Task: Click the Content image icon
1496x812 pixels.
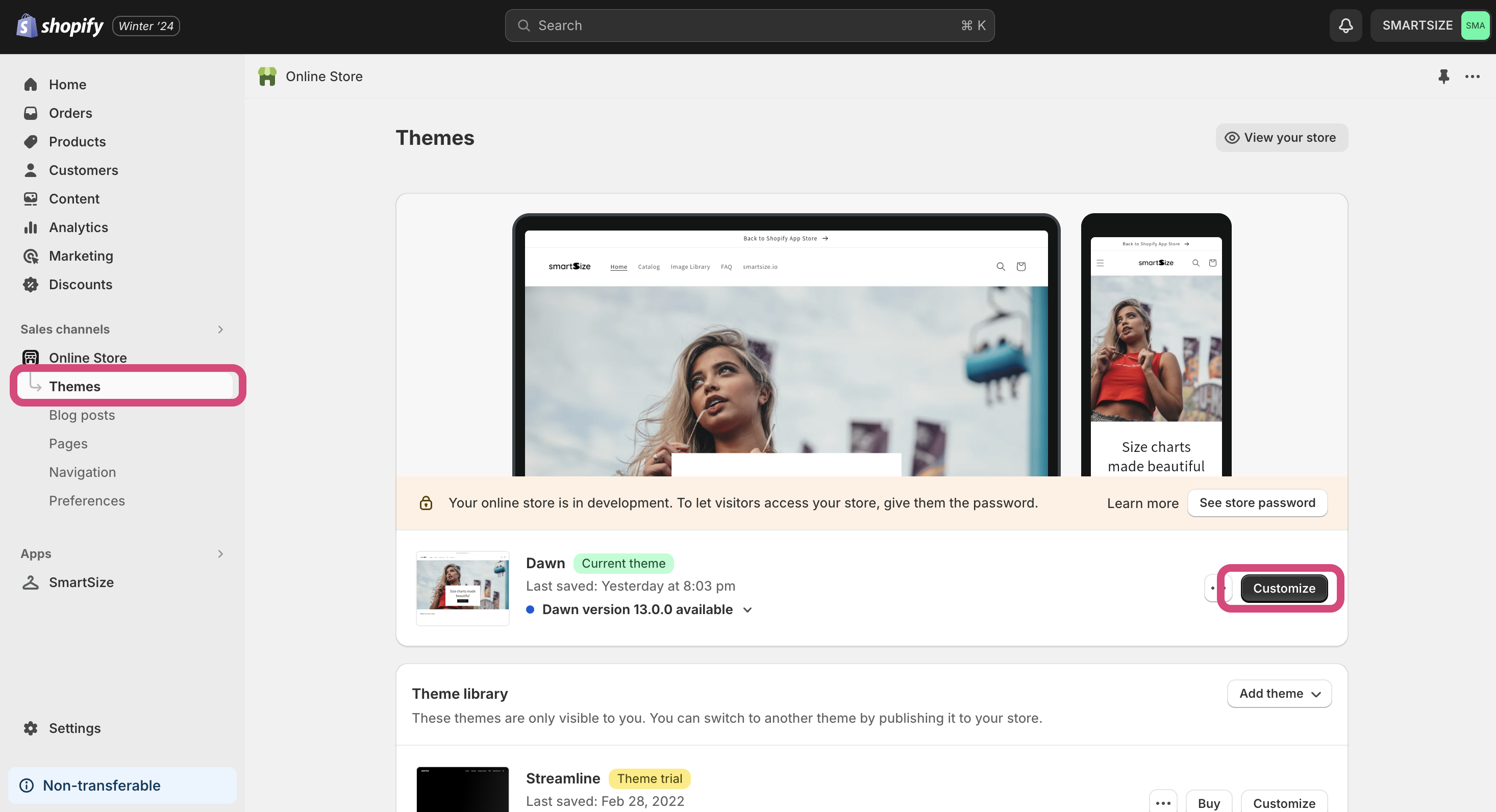Action: (30, 198)
